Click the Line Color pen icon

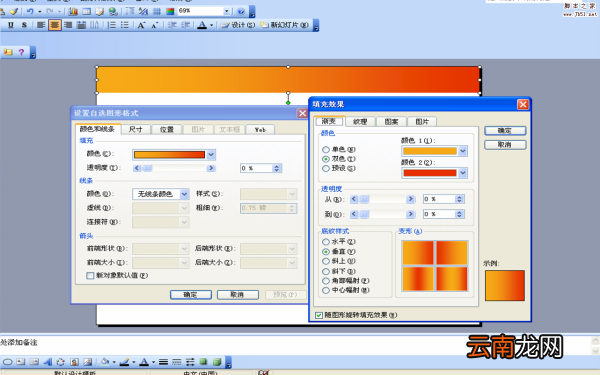pyautogui.click(x=124, y=362)
